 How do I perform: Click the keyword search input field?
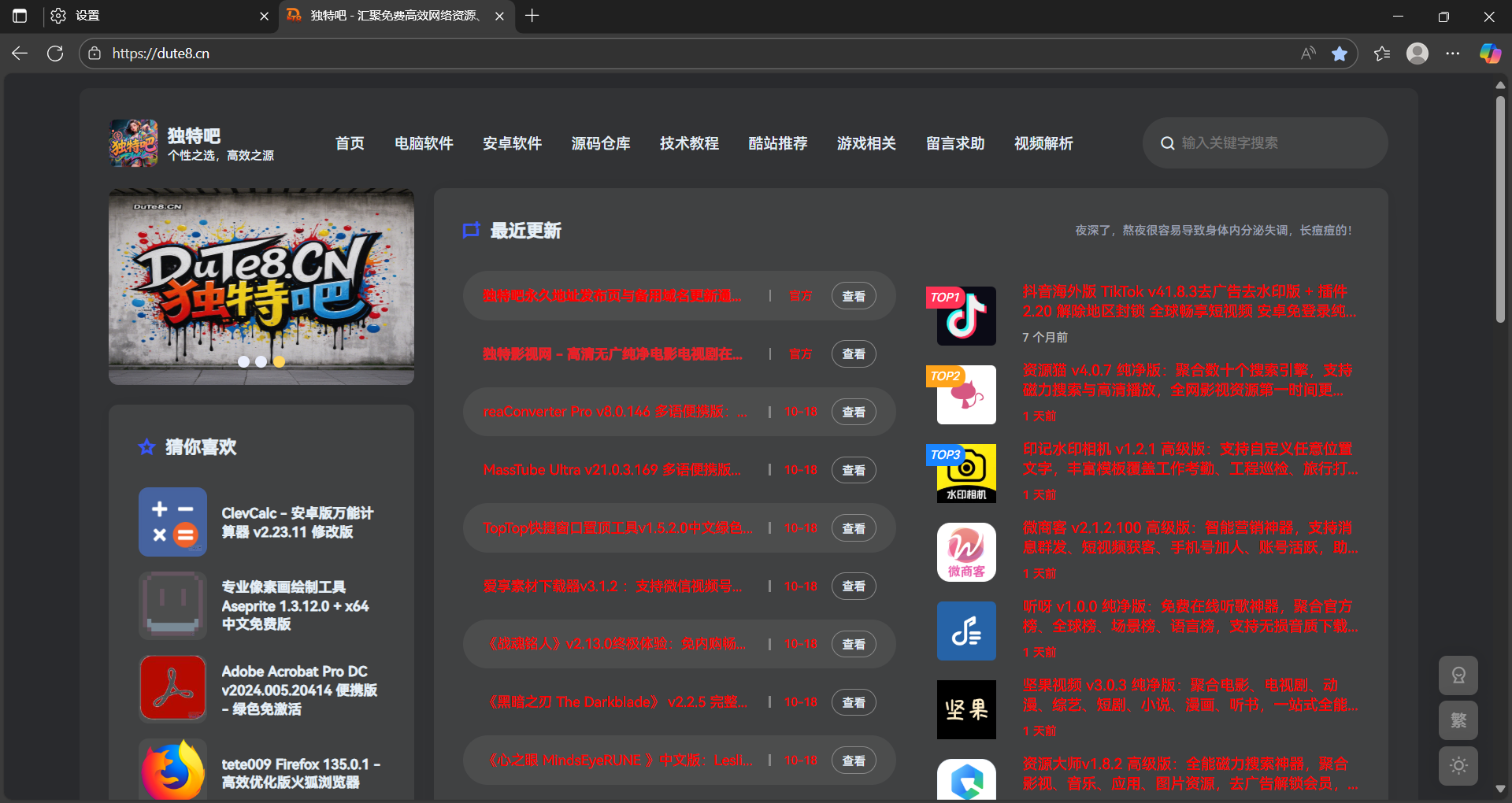coord(1266,143)
